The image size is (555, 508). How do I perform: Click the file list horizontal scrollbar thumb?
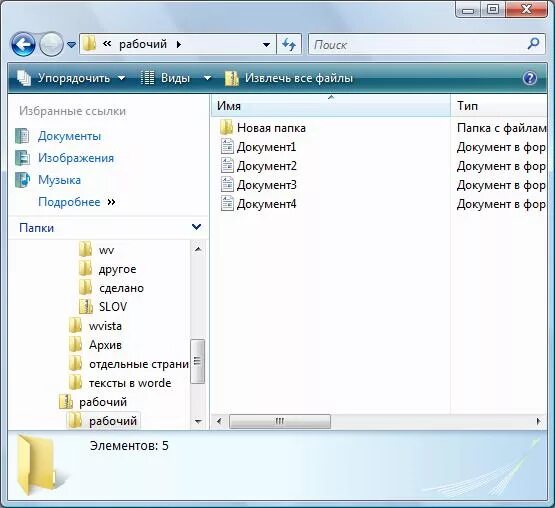pyautogui.click(x=280, y=421)
